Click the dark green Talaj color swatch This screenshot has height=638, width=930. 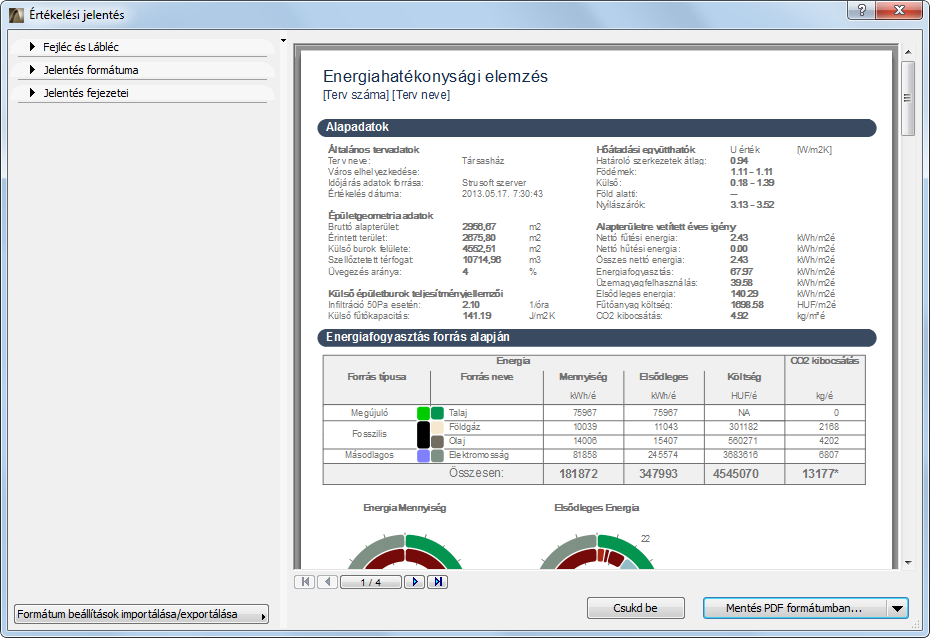tap(437, 413)
